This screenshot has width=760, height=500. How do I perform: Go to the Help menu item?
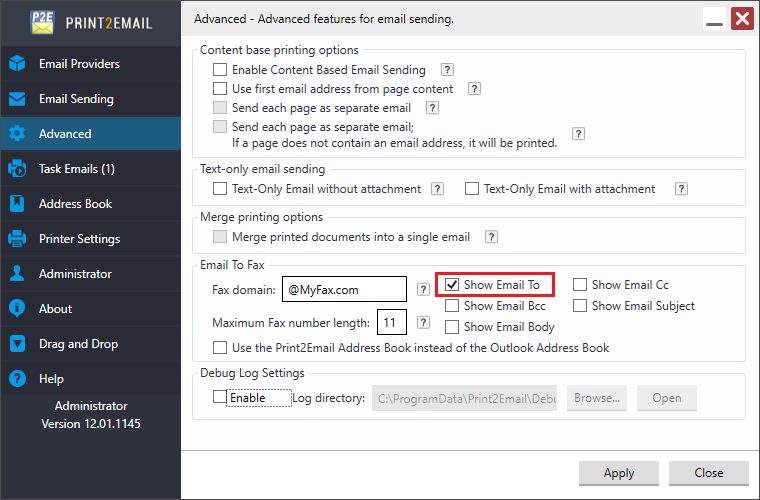pyautogui.click(x=52, y=379)
